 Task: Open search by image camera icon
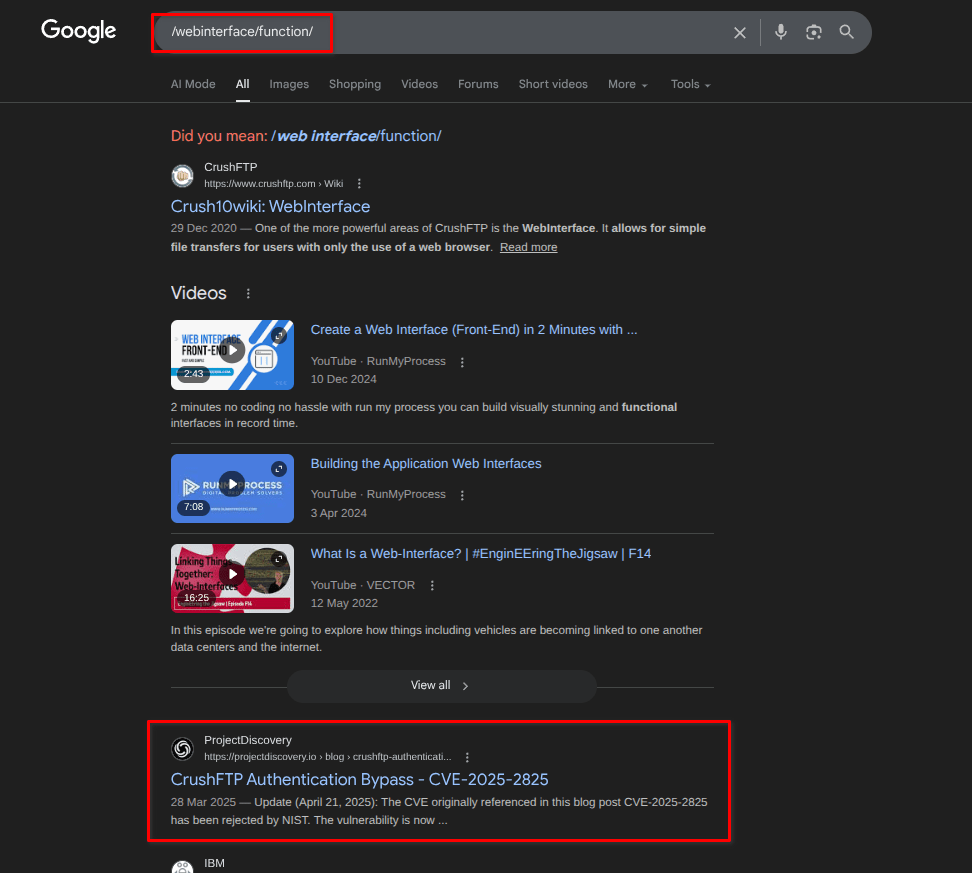[x=814, y=32]
